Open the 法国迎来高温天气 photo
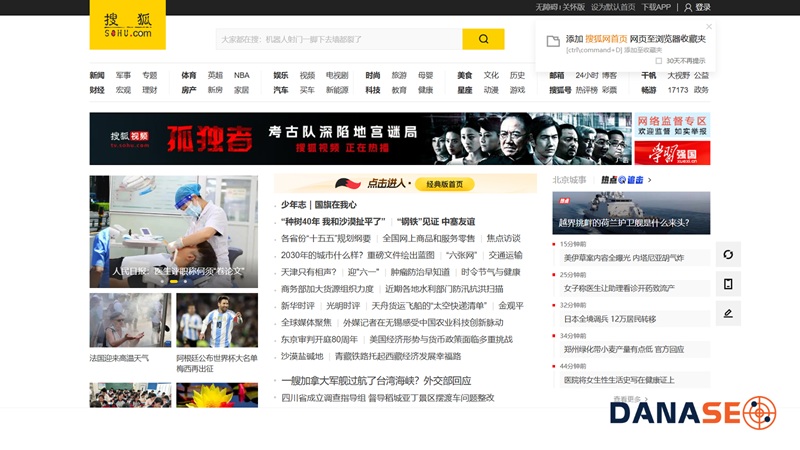 (130, 320)
